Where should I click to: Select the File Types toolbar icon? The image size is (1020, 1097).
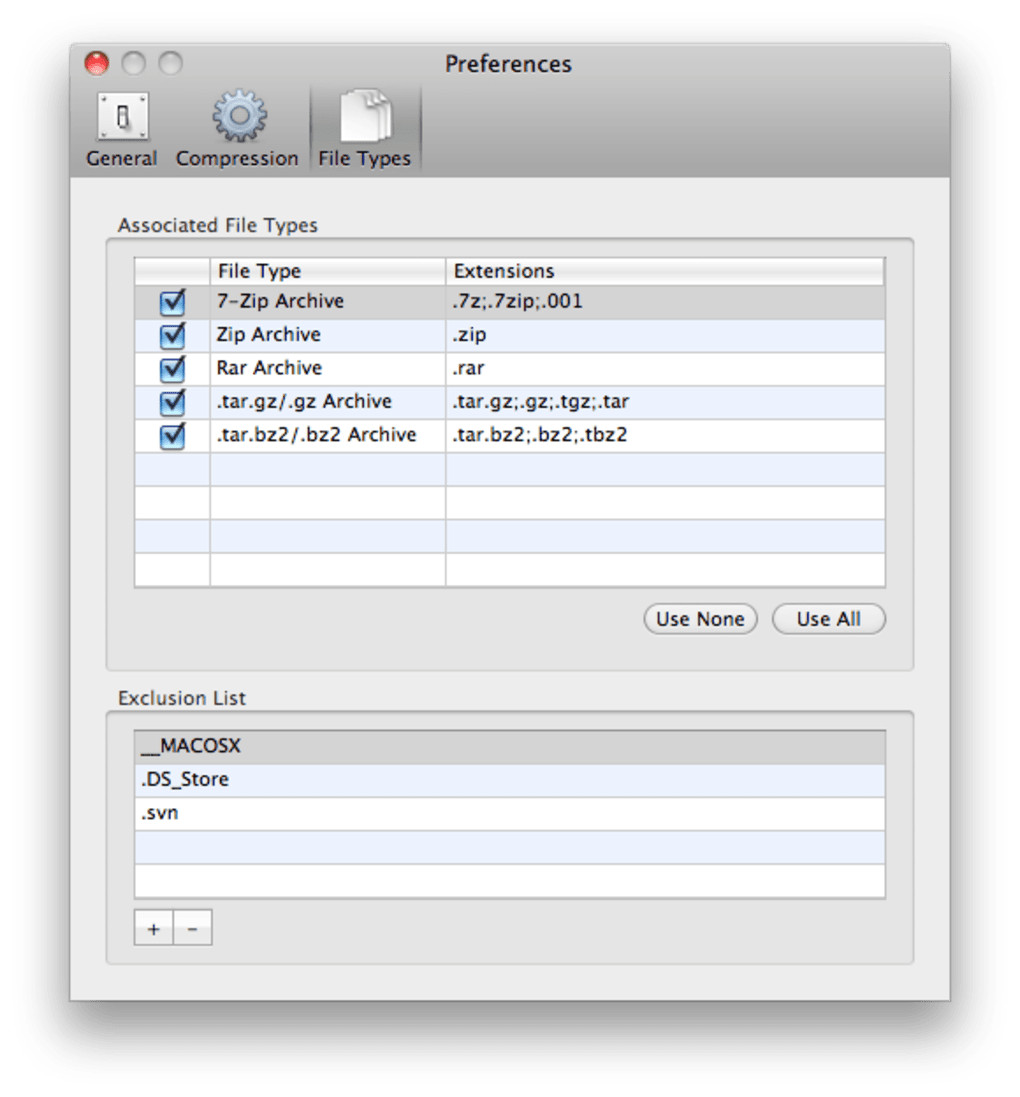[x=364, y=130]
